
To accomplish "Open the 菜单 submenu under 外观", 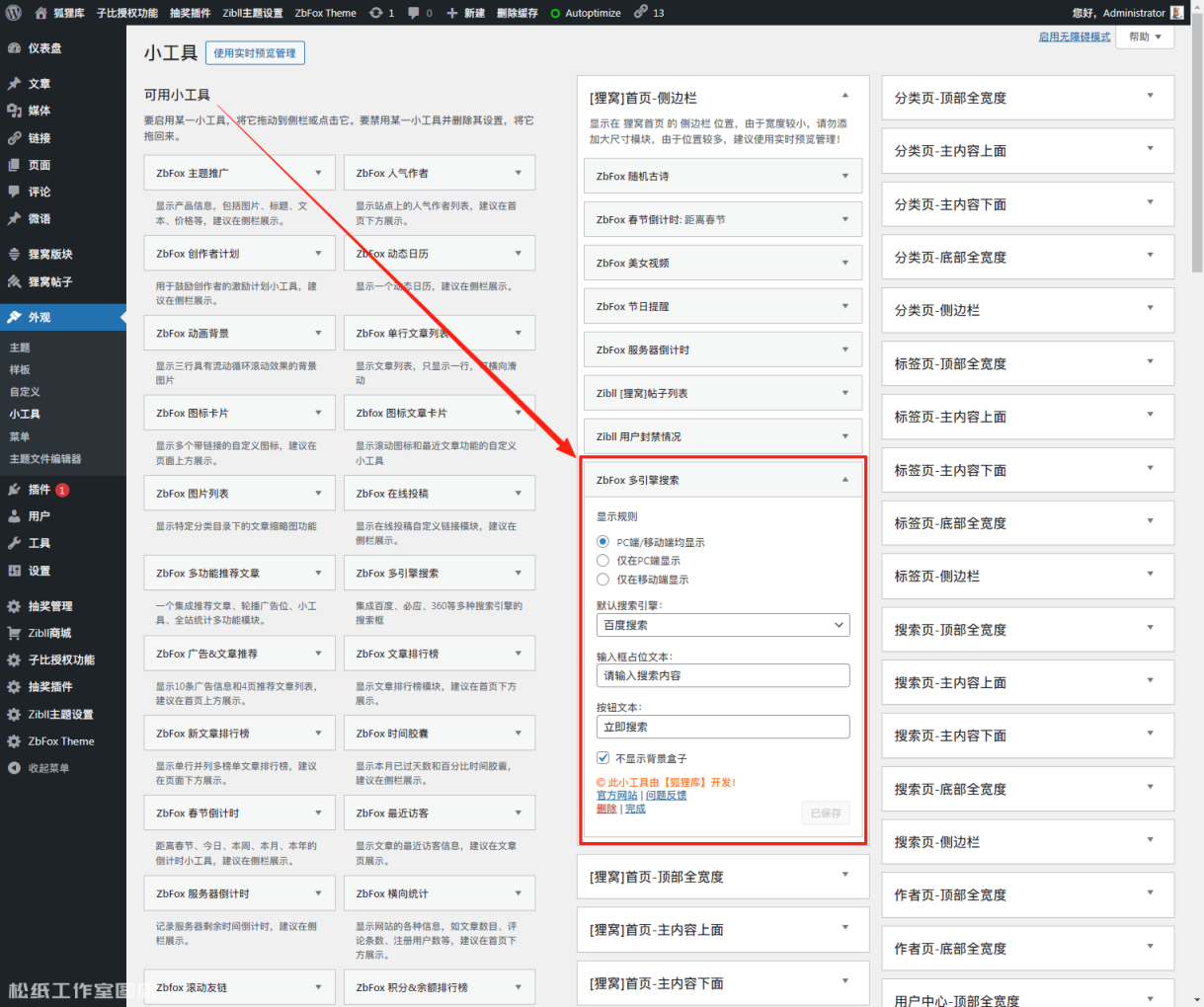I will pyautogui.click(x=20, y=436).
